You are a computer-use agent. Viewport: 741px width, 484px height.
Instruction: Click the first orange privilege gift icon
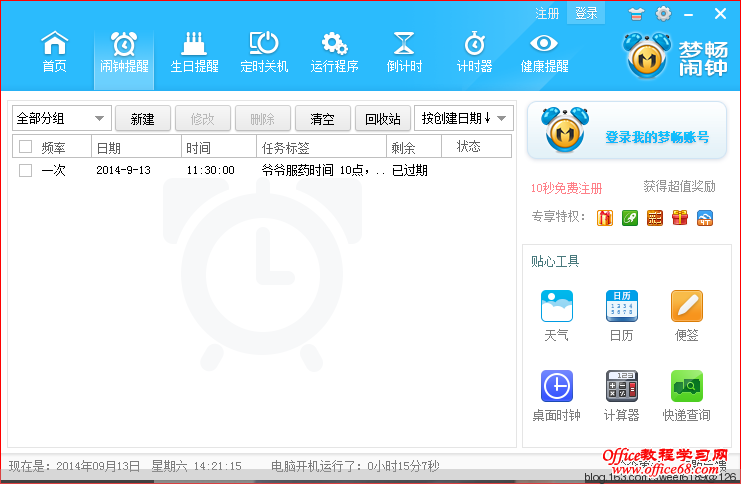pyautogui.click(x=605, y=218)
